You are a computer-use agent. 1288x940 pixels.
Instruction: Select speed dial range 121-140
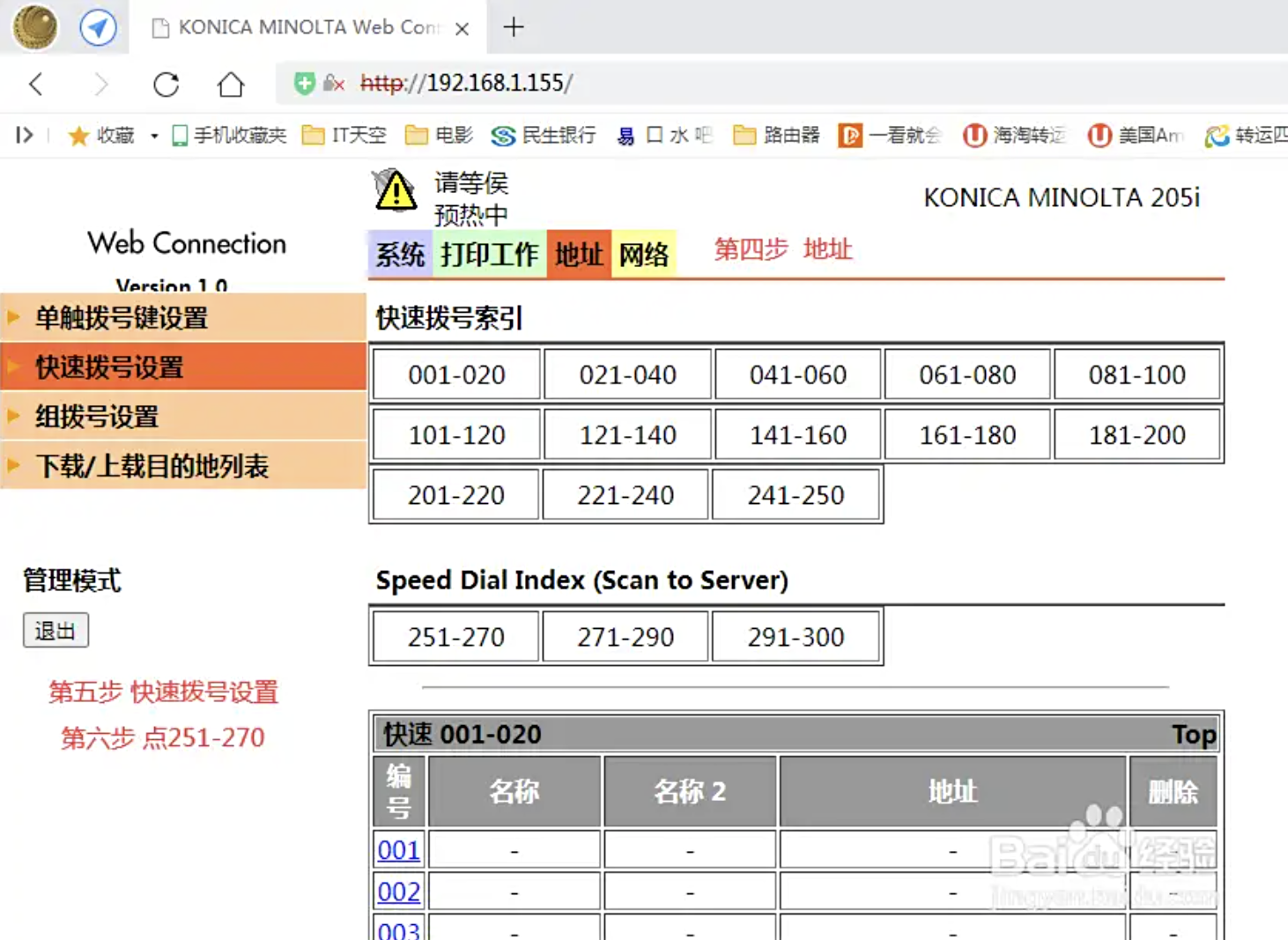pyautogui.click(x=627, y=434)
